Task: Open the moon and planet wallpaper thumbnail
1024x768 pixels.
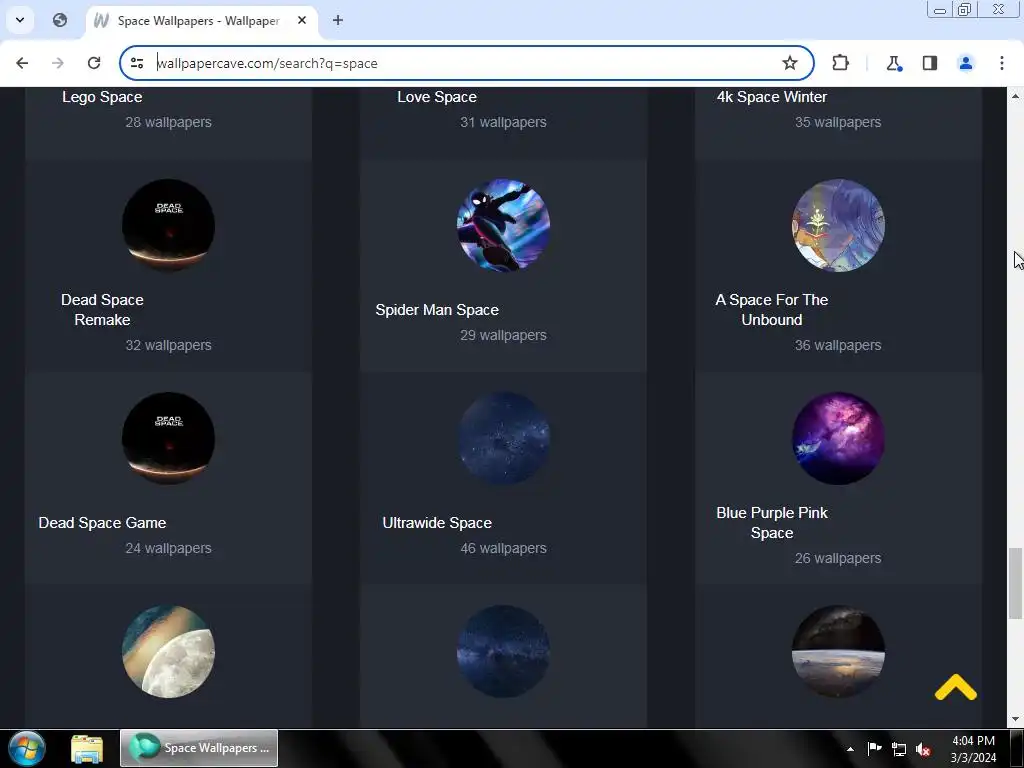Action: tap(168, 651)
